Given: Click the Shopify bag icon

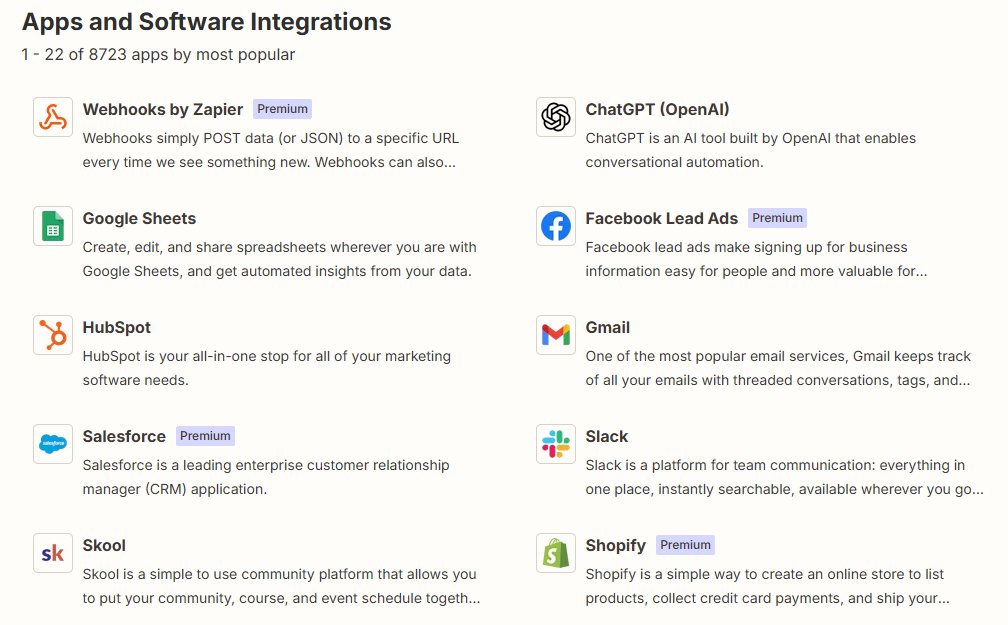Looking at the screenshot, I should pyautogui.click(x=555, y=553).
